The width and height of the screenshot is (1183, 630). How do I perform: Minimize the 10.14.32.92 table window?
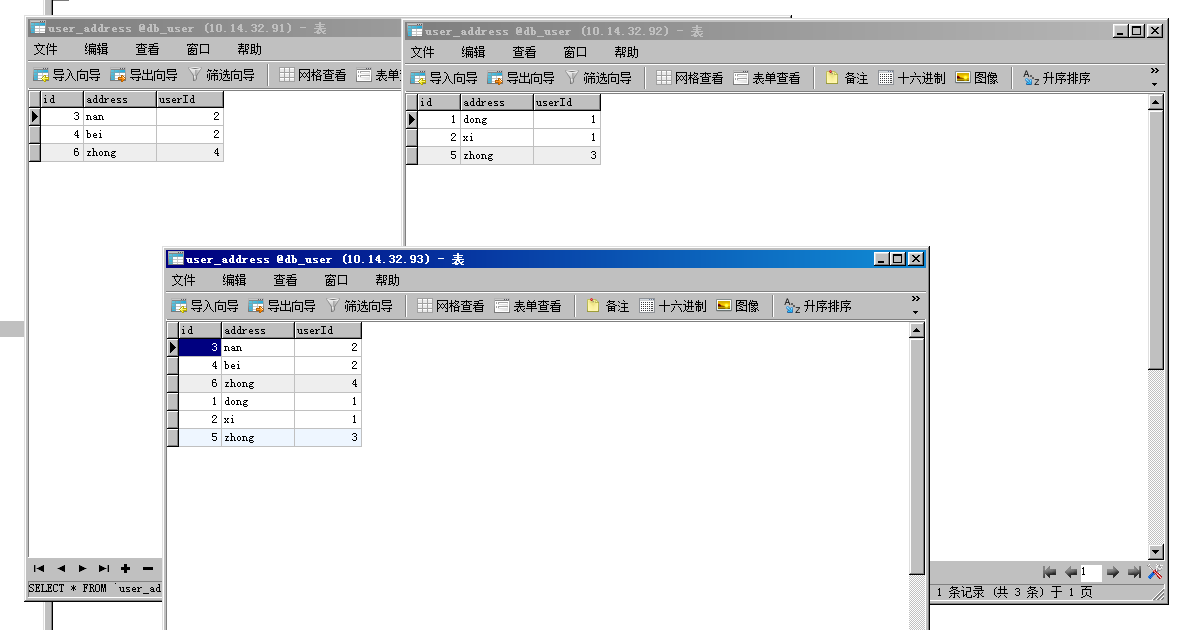coord(1120,31)
